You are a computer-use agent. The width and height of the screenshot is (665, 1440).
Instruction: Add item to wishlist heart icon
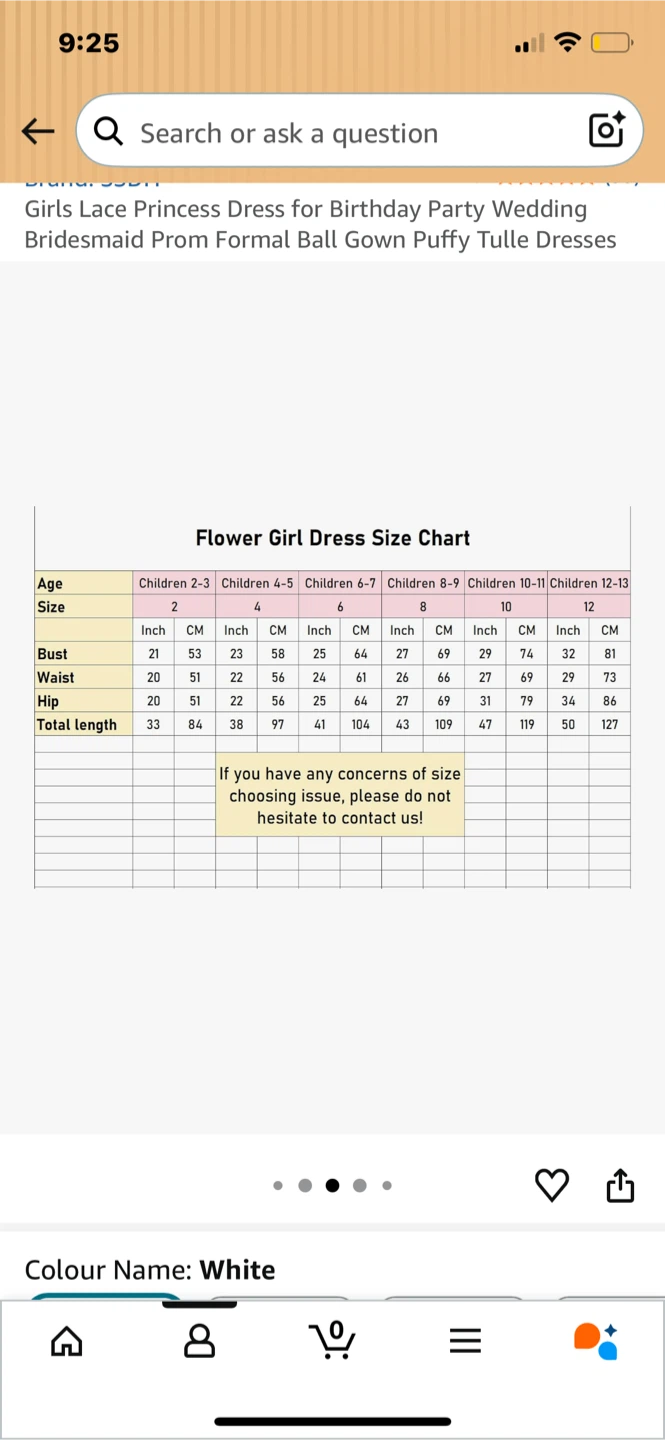[552, 1186]
